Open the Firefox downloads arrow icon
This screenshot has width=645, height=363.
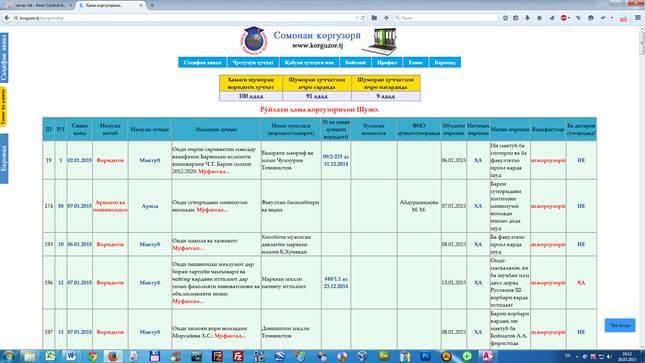coord(527,18)
